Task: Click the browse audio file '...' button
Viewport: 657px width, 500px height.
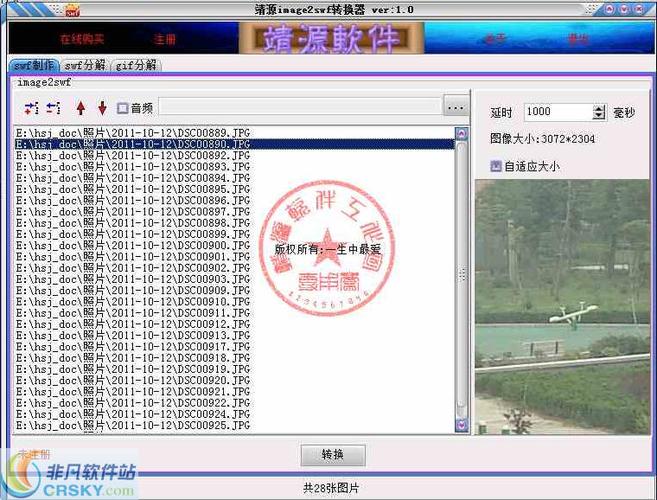Action: click(455, 107)
